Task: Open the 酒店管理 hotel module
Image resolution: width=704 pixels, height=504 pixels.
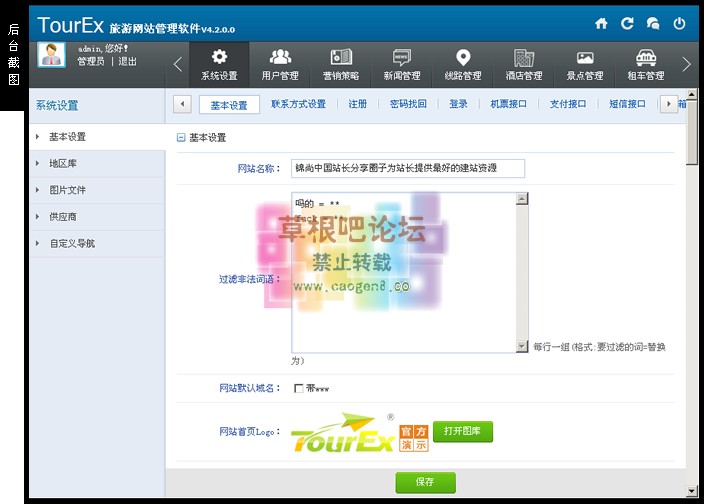Action: click(524, 64)
